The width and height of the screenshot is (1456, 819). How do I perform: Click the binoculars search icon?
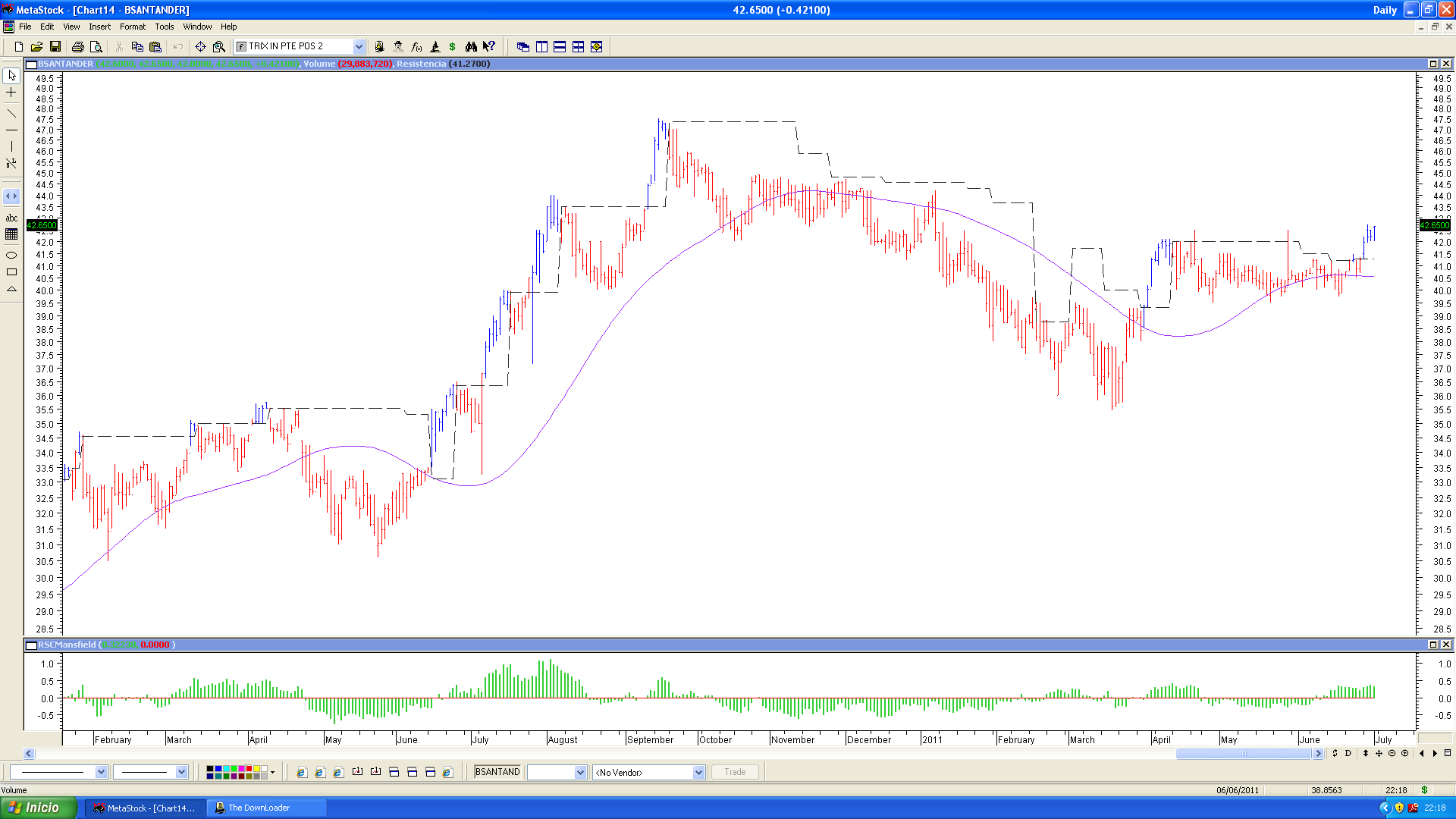coord(471,46)
